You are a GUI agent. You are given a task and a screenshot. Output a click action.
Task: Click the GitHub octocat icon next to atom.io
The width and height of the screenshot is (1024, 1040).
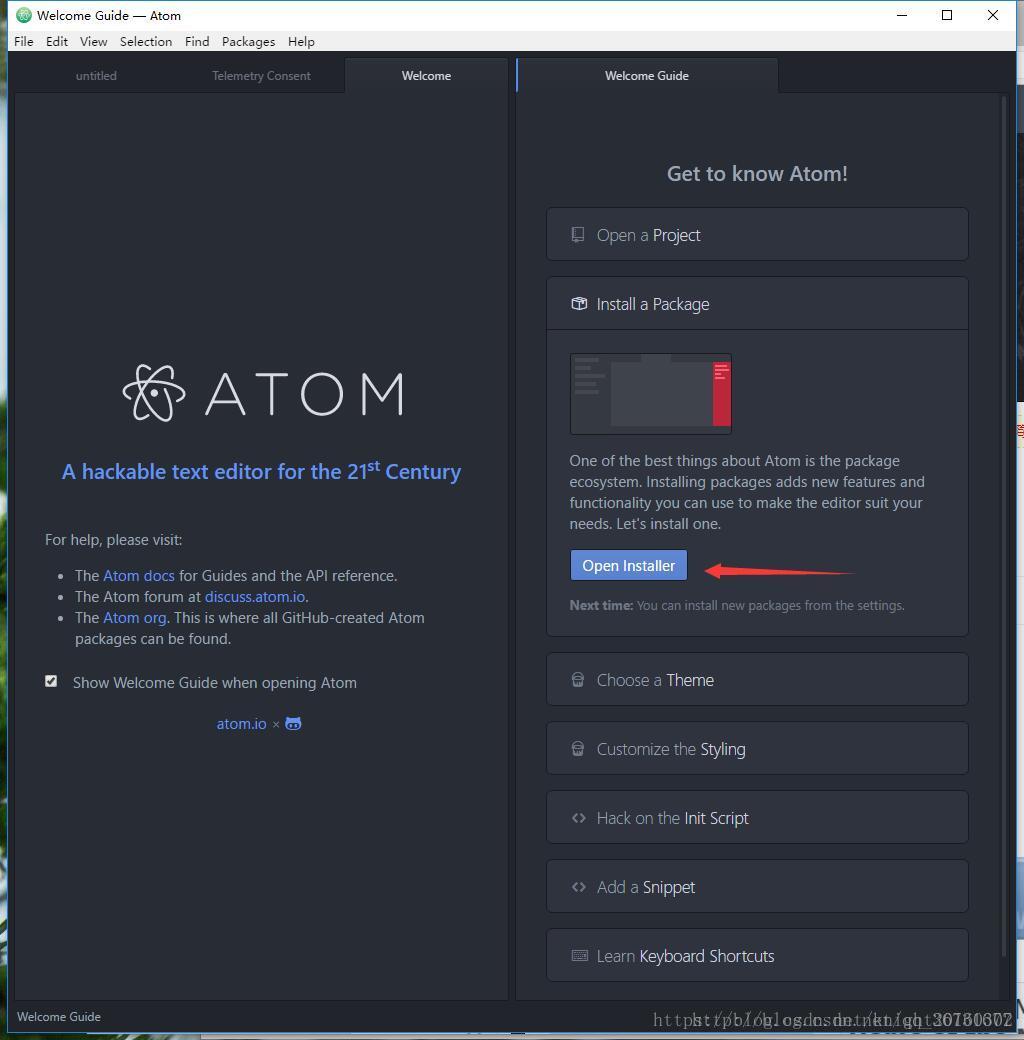293,724
